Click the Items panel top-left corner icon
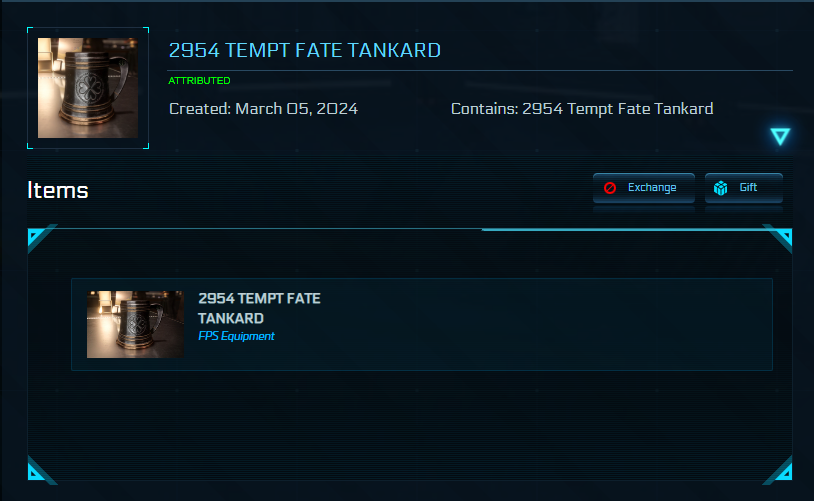The height and width of the screenshot is (501, 814). point(36,237)
